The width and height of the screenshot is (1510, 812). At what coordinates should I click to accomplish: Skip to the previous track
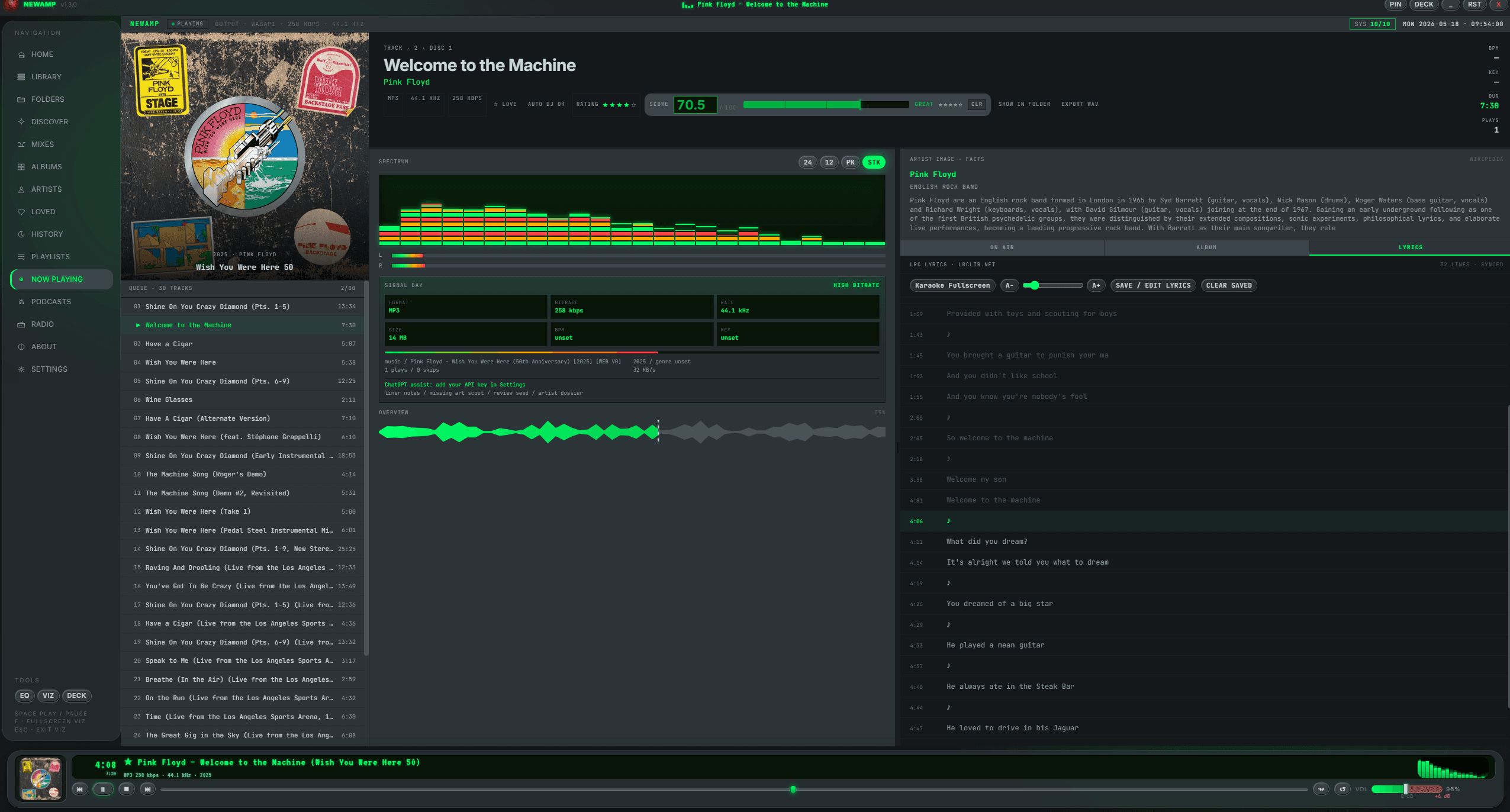point(80,789)
